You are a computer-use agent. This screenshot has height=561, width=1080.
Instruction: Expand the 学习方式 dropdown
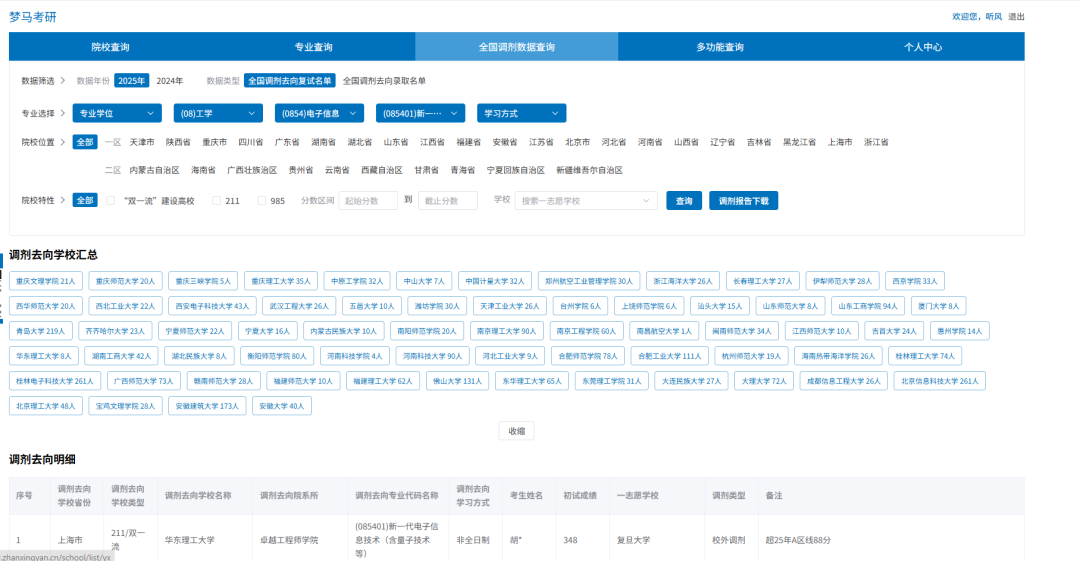tap(521, 113)
